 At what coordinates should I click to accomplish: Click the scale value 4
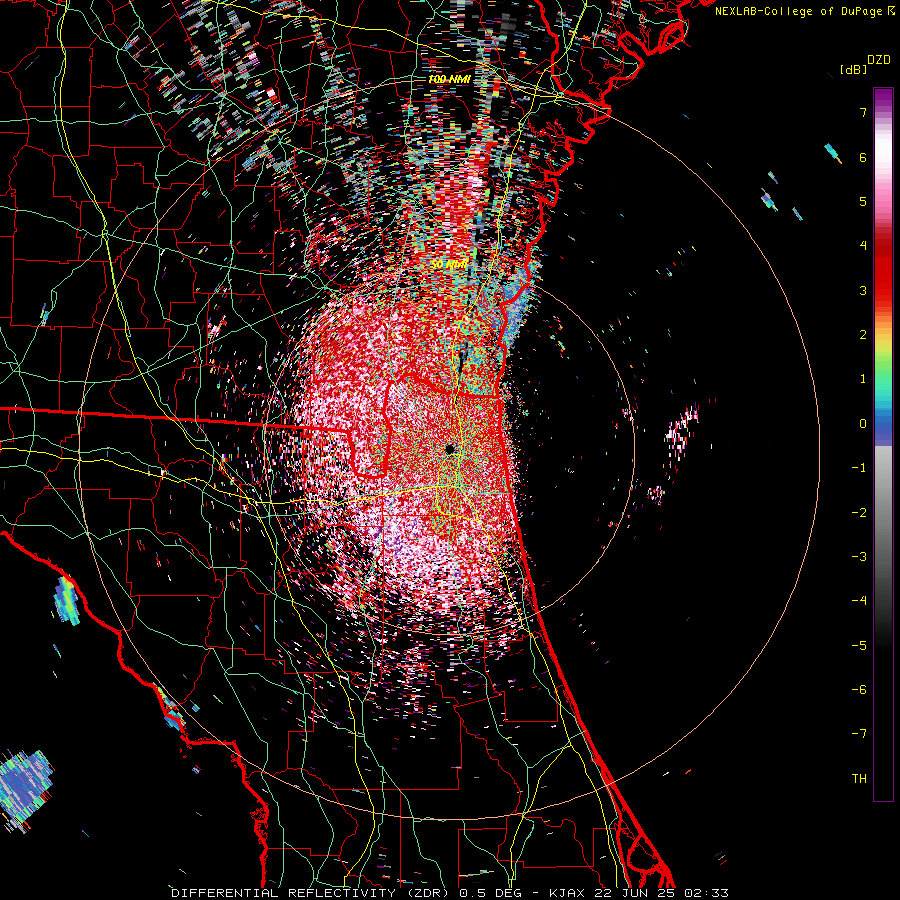863,246
